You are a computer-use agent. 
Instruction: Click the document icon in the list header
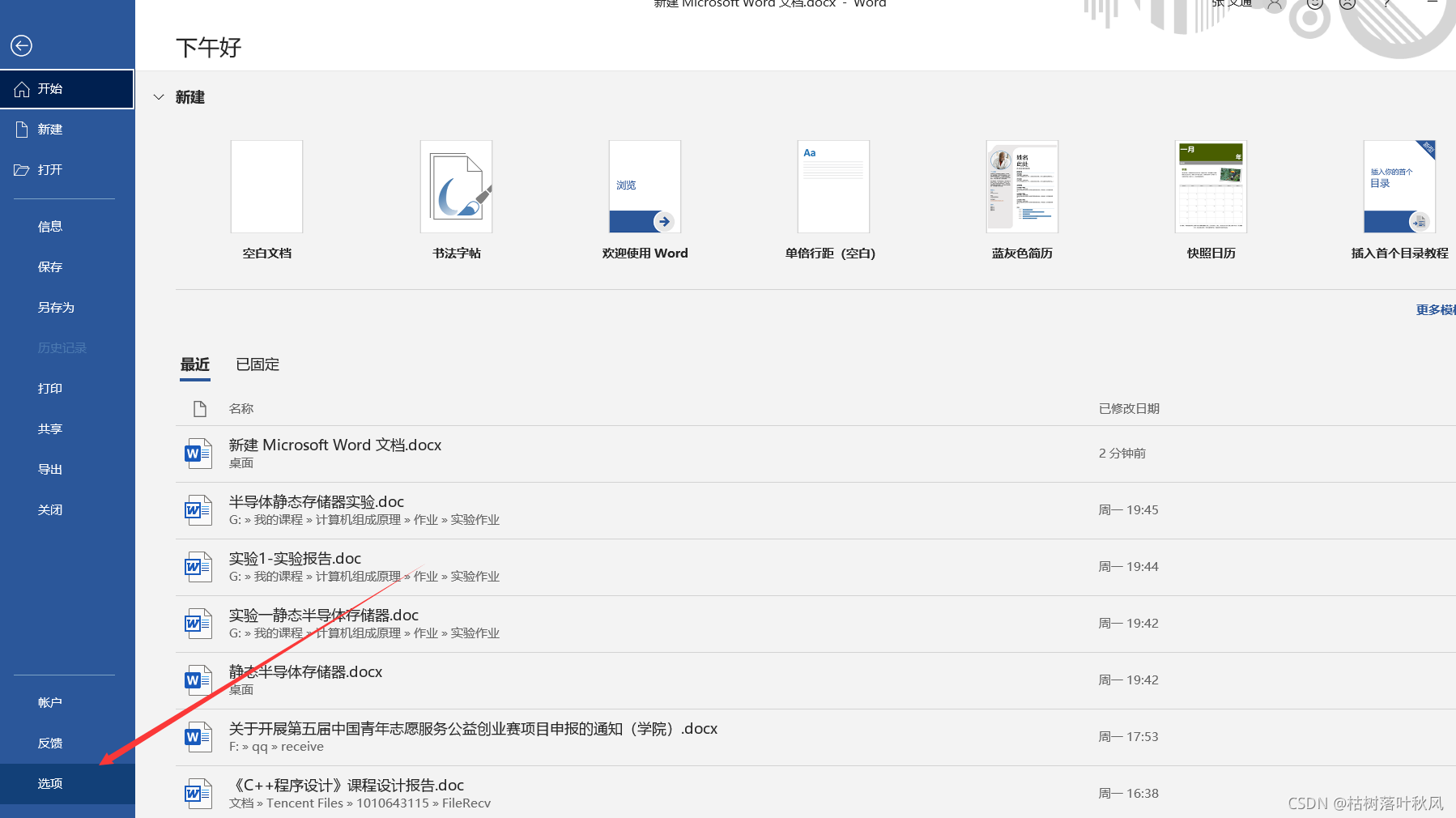pos(200,409)
